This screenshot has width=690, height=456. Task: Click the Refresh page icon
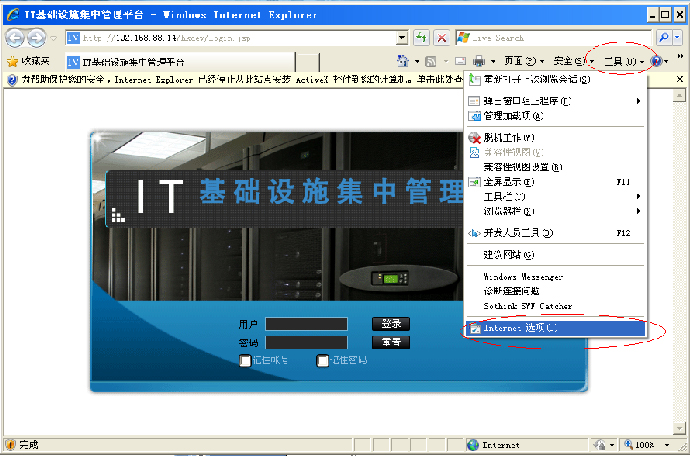[x=422, y=37]
